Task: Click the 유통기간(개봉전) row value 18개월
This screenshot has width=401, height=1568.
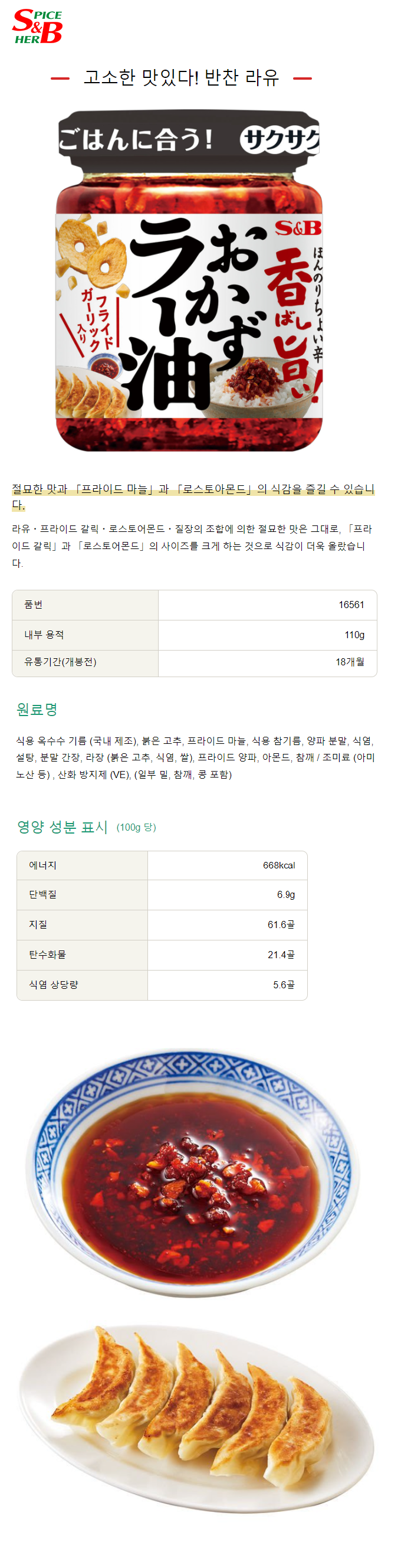Action: pyautogui.click(x=349, y=662)
